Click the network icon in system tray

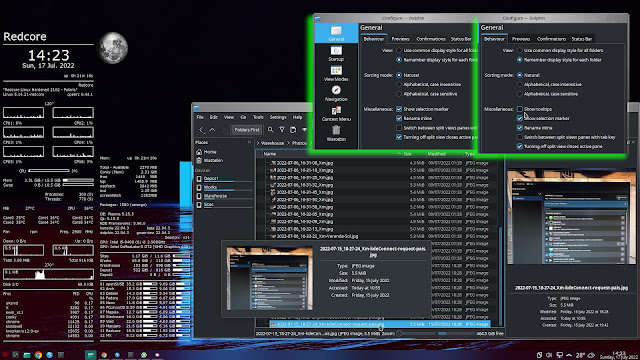pyautogui.click(x=559, y=355)
